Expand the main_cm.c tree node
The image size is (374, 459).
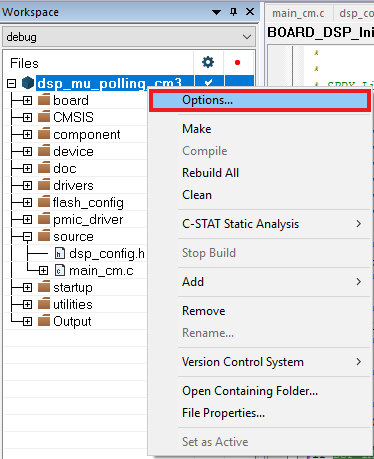coord(43,271)
